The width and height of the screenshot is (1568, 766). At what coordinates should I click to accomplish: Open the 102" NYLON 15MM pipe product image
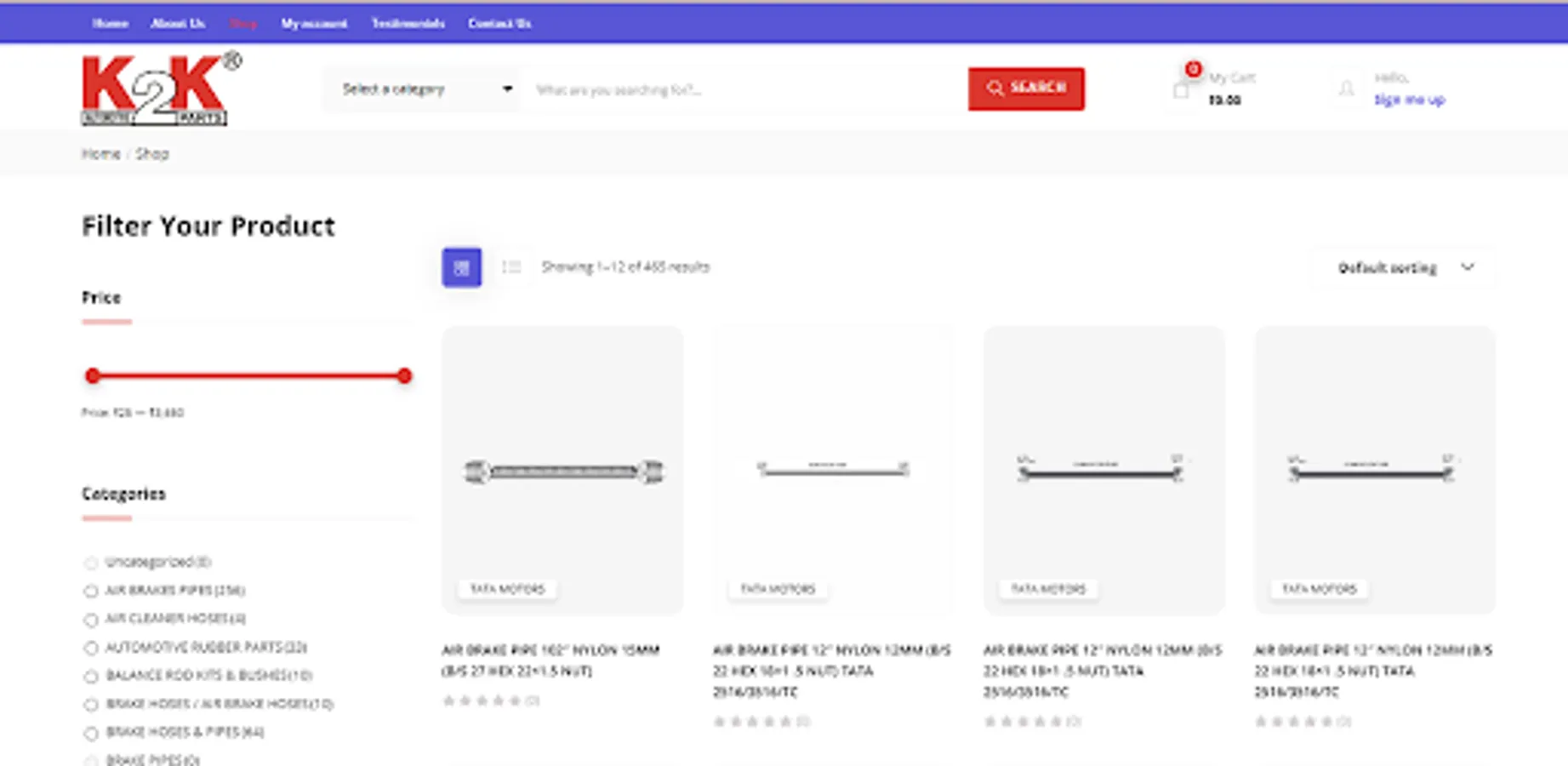point(562,471)
